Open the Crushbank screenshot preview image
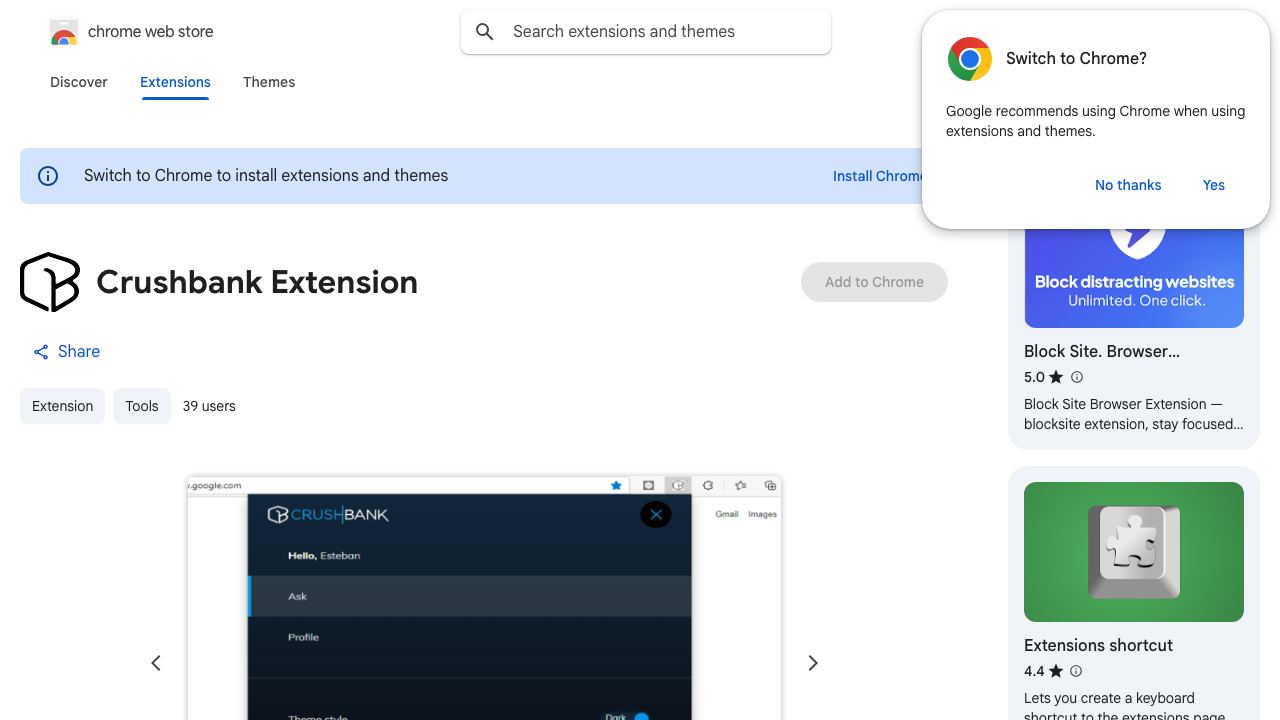 point(484,598)
